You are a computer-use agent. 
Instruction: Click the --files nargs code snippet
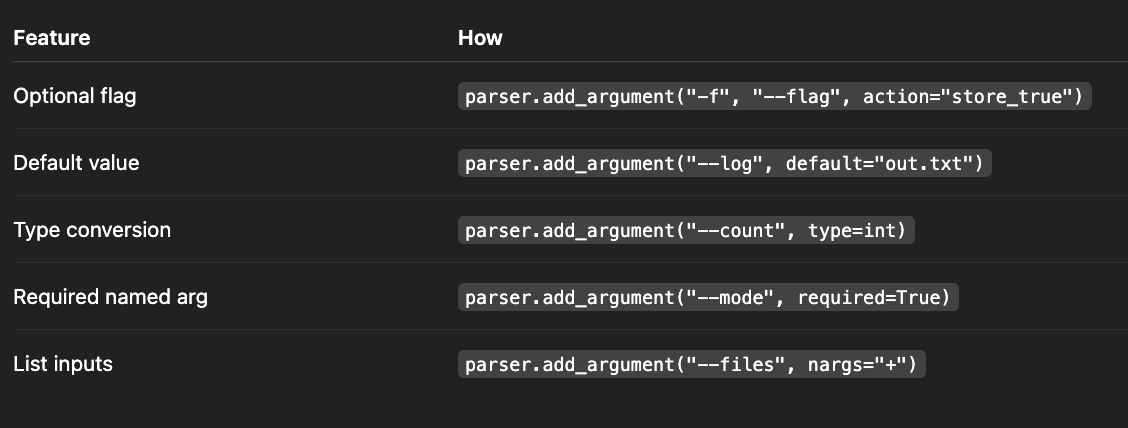pyautogui.click(x=691, y=364)
